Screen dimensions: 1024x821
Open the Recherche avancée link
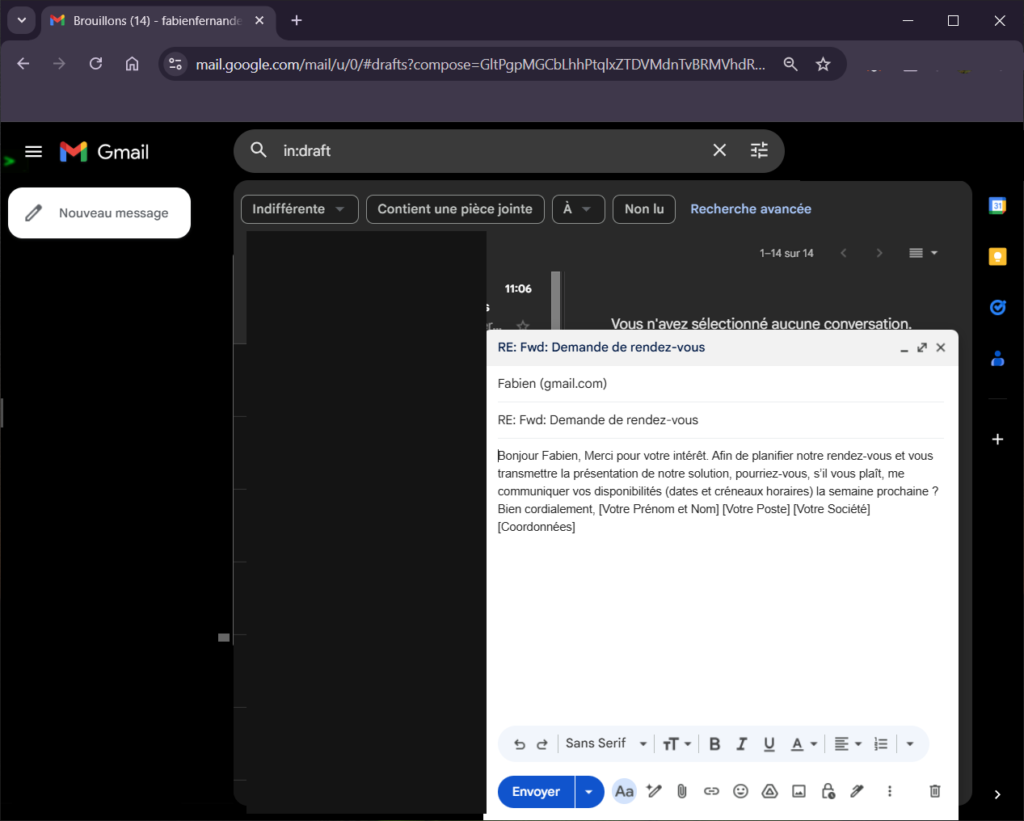(x=750, y=209)
